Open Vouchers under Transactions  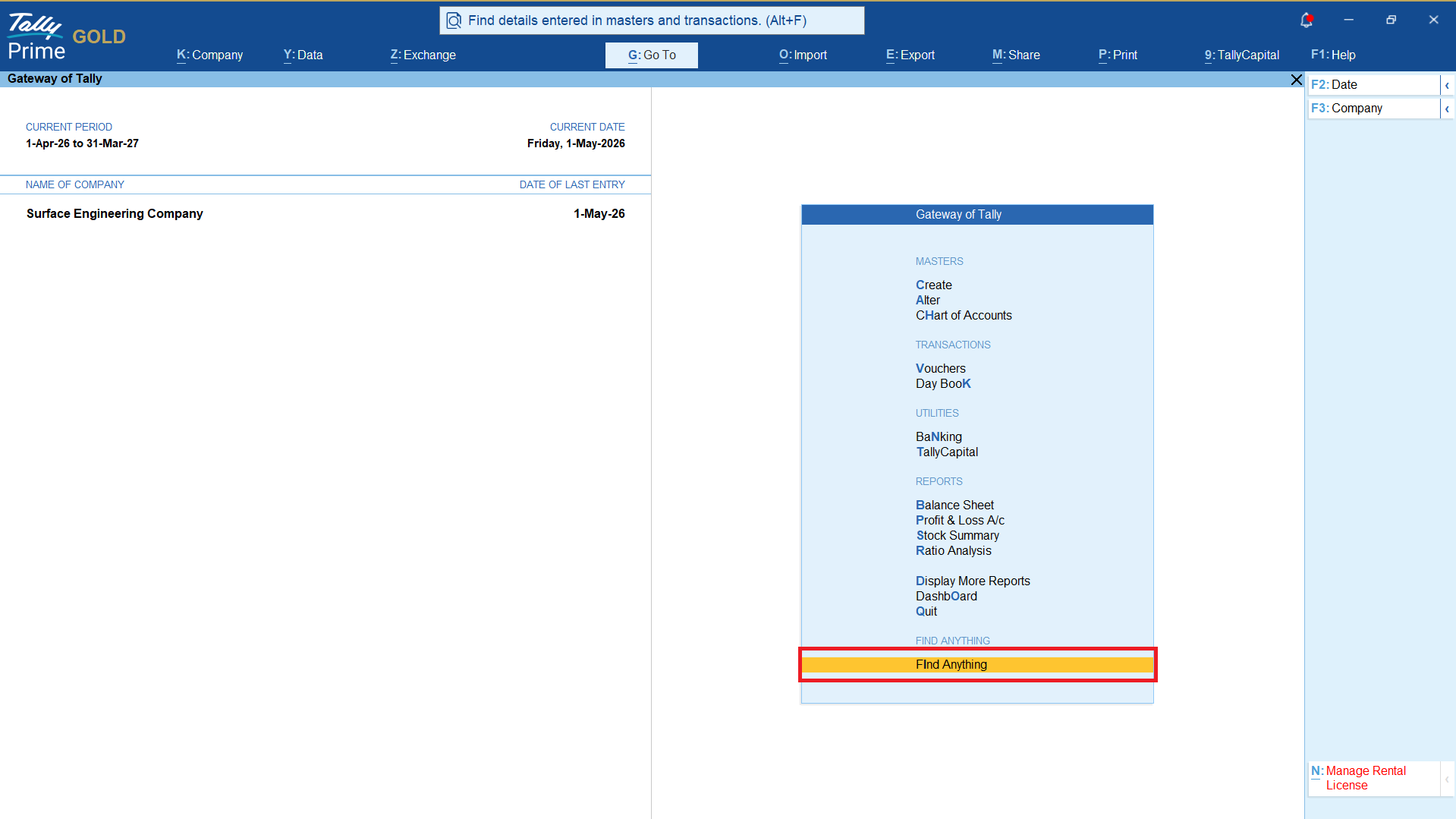coord(940,369)
